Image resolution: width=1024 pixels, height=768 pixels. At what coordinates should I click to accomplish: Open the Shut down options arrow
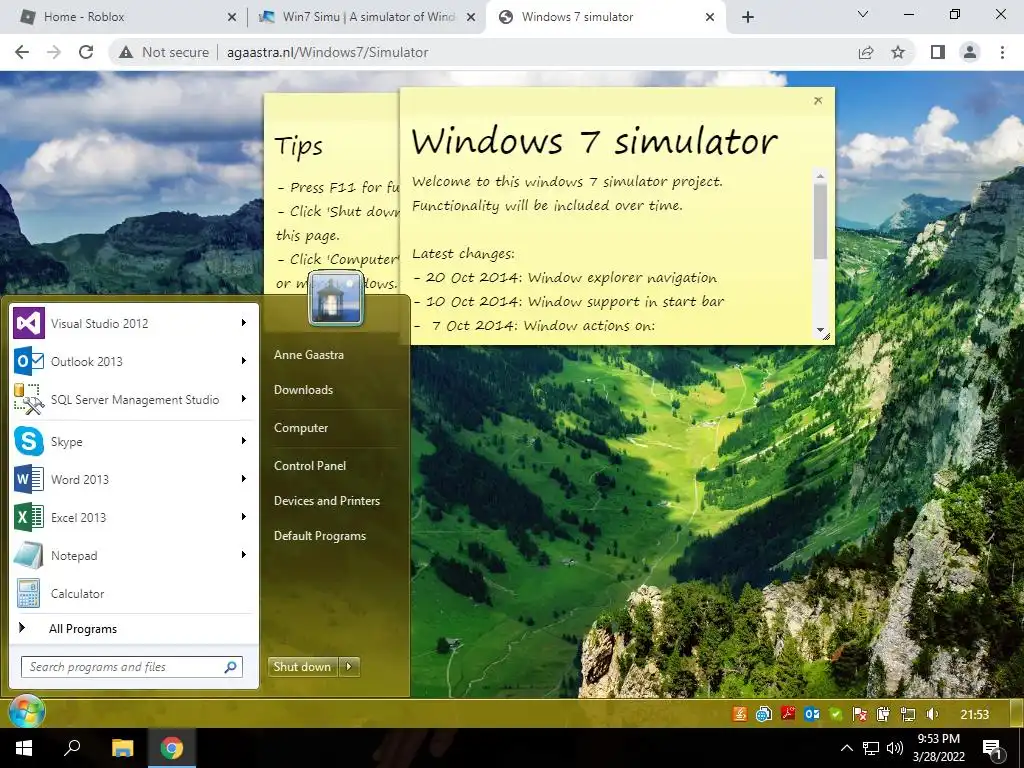[349, 667]
